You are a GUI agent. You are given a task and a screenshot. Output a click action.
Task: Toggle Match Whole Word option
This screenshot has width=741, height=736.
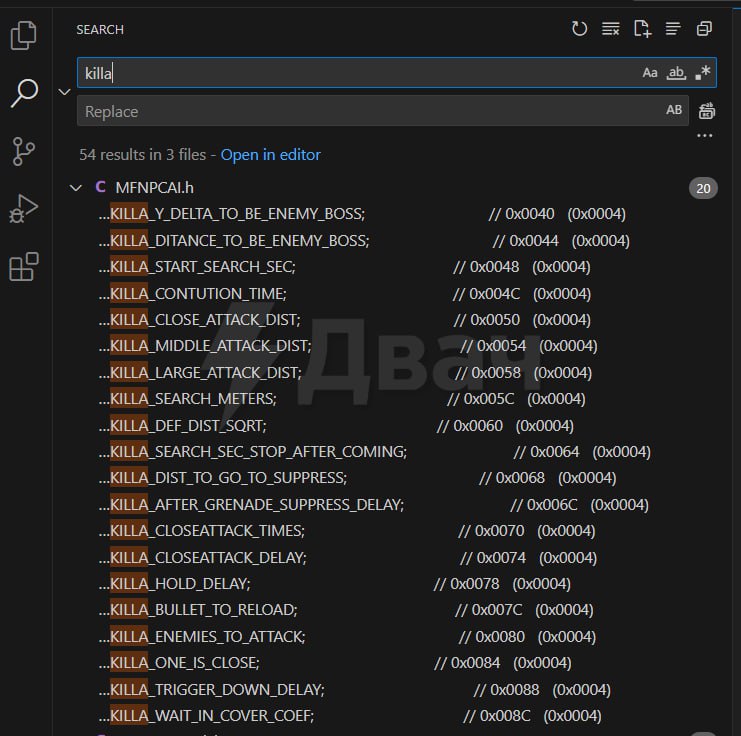(677, 73)
